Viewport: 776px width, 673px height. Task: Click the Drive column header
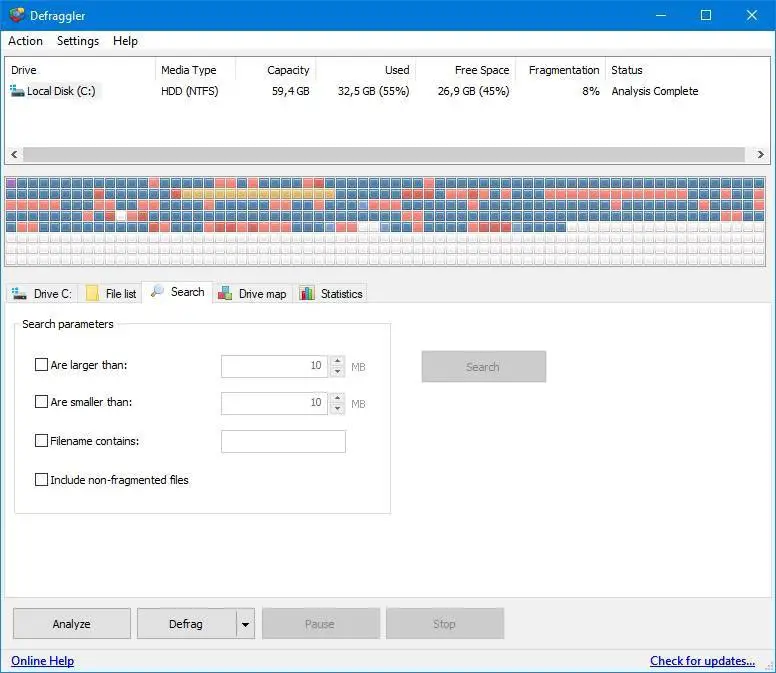coord(81,70)
